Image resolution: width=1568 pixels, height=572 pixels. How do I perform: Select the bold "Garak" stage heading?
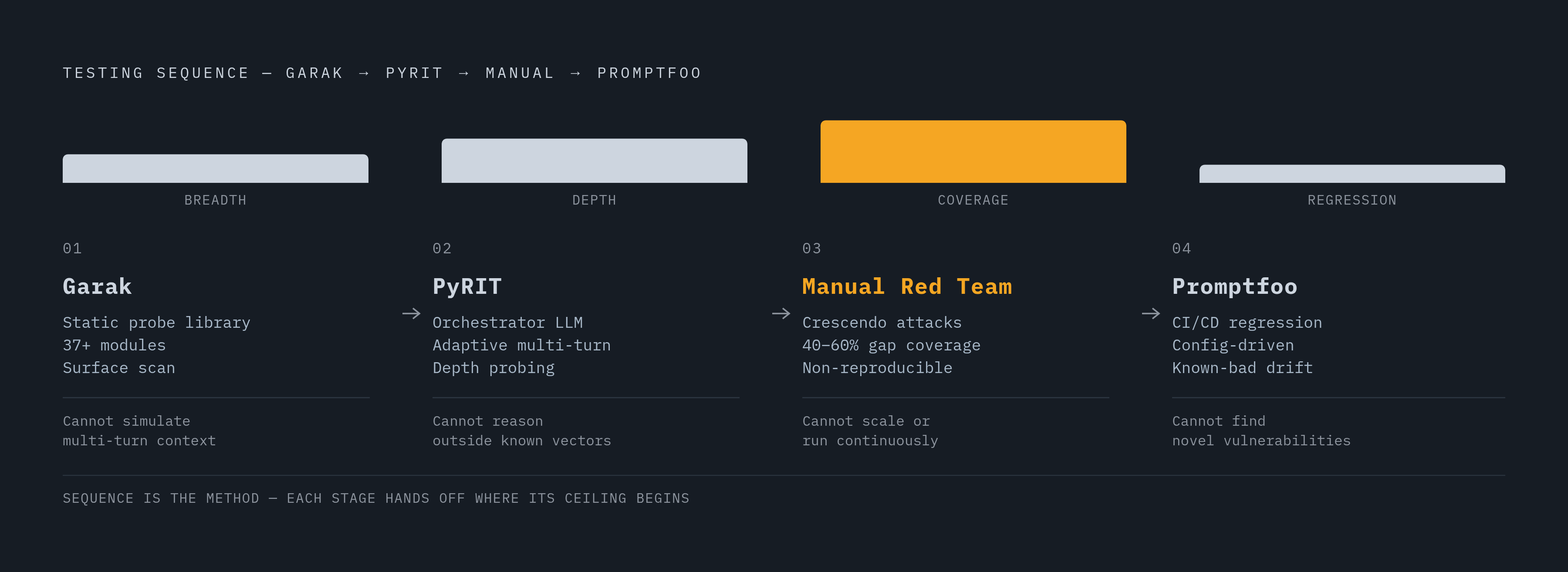click(98, 286)
